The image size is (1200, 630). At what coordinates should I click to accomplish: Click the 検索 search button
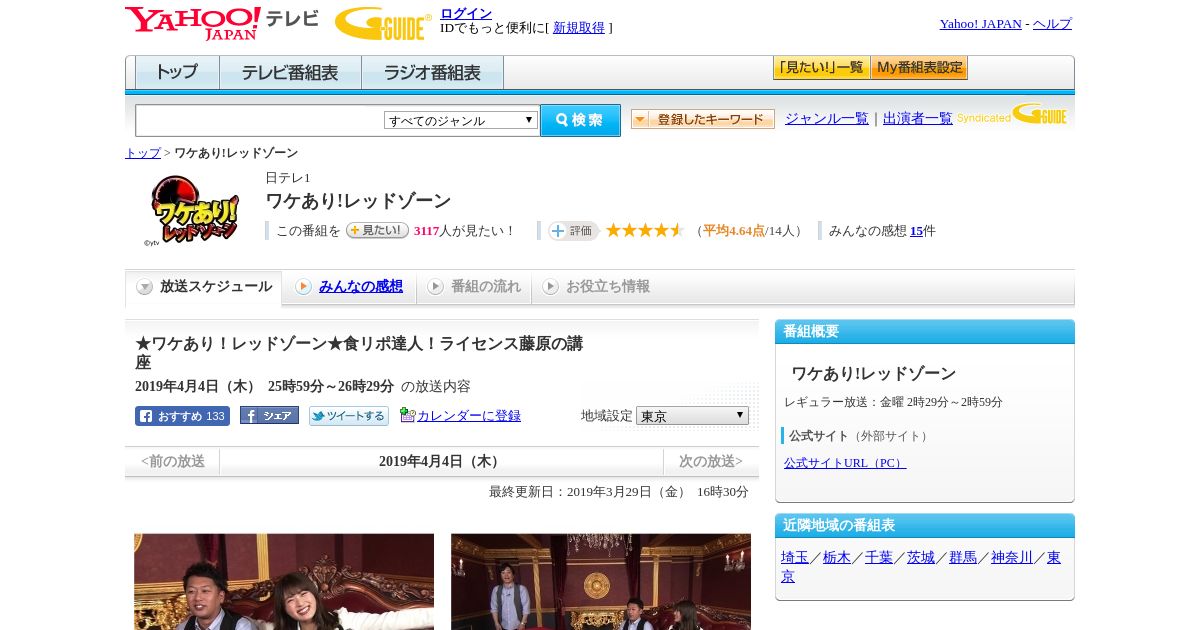pyautogui.click(x=580, y=120)
